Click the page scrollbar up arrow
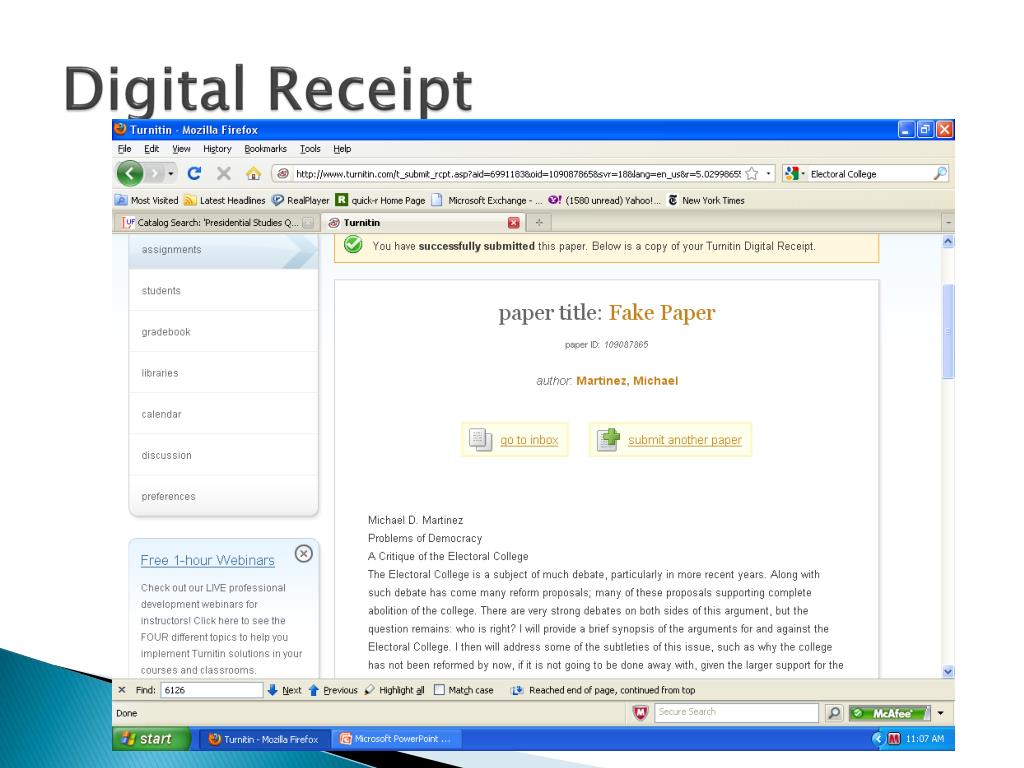1024x768 pixels. point(948,242)
